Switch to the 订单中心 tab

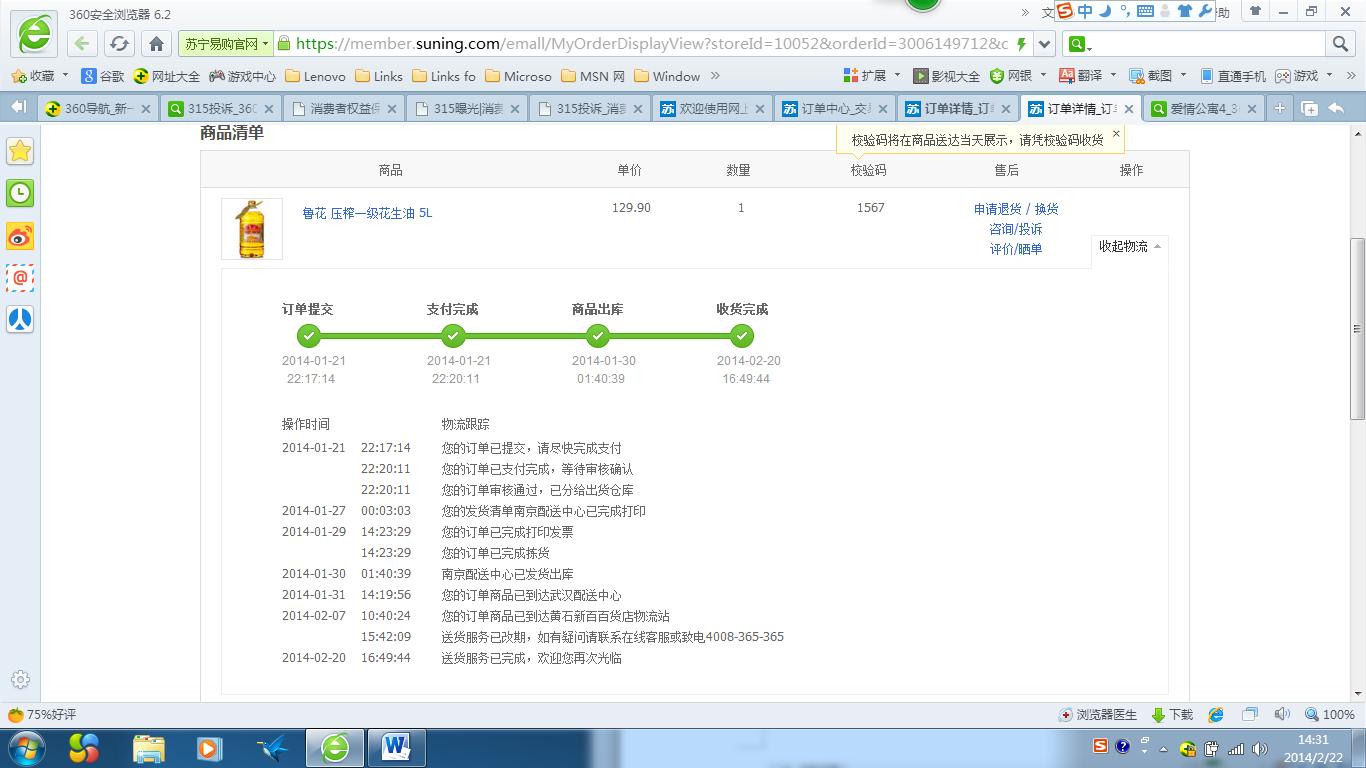[834, 109]
